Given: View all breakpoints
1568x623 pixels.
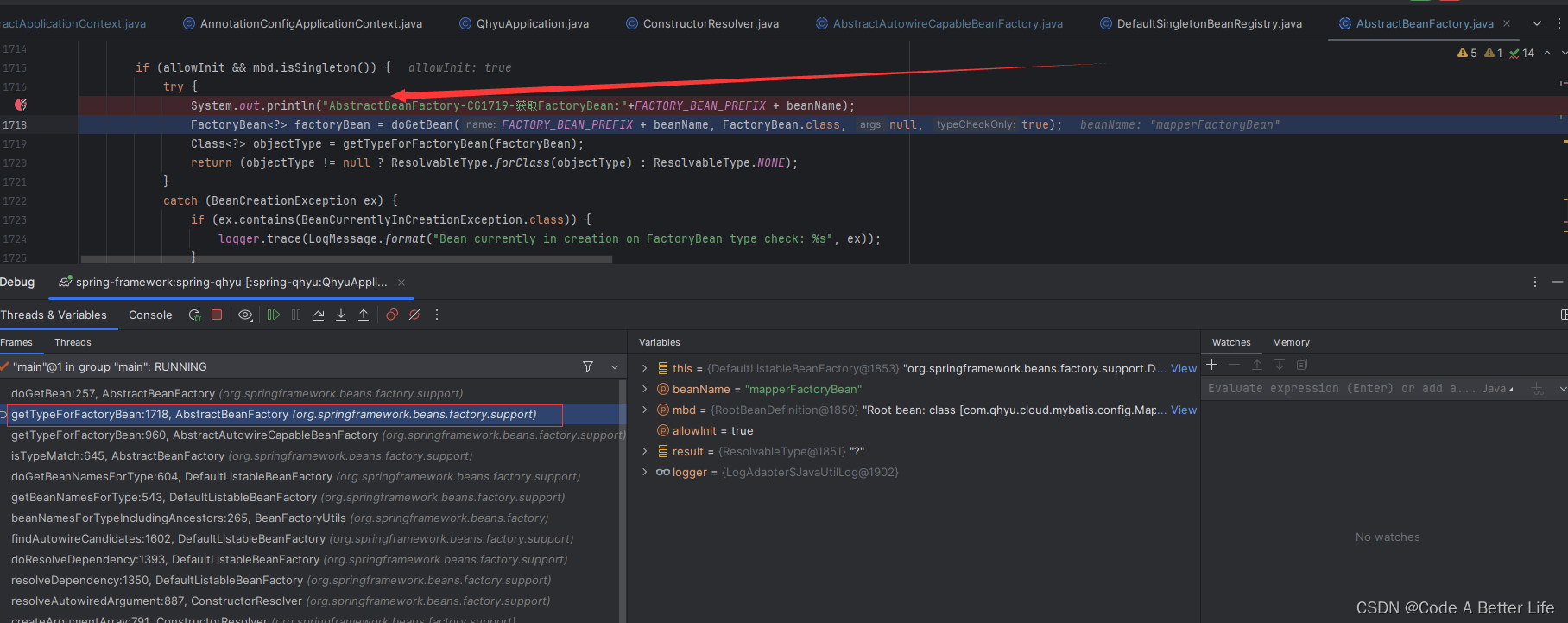Looking at the screenshot, I should (392, 315).
